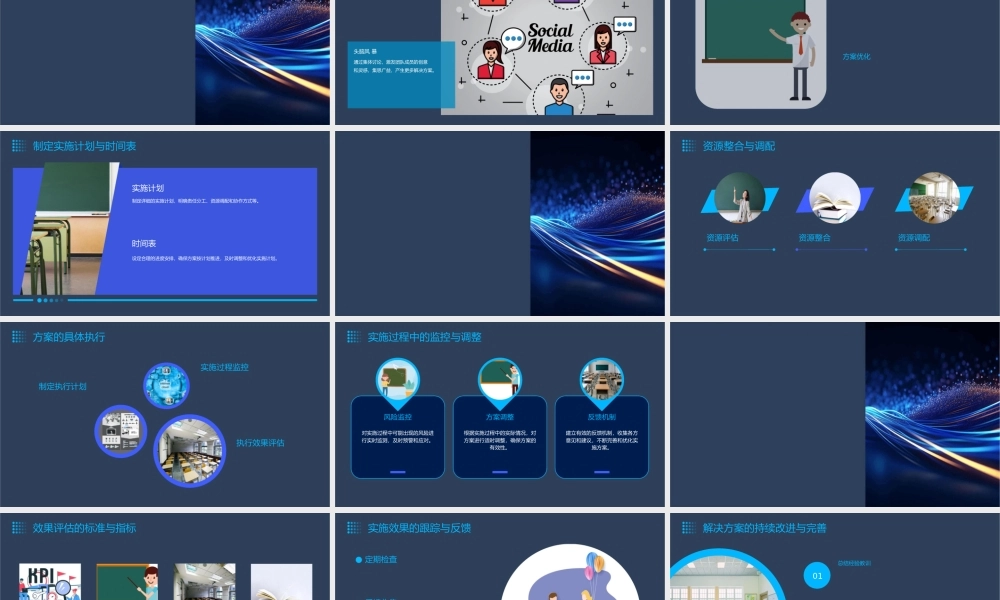Click the pin icon above 风险监控
The image size is (1000, 600).
398,383
